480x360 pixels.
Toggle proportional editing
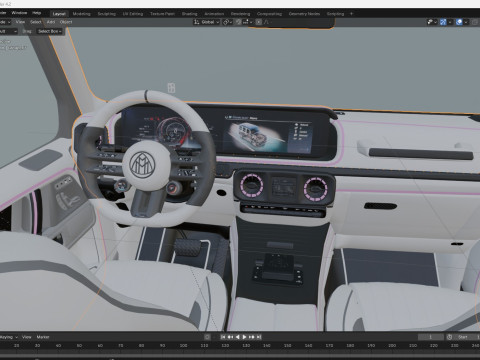tap(259, 22)
